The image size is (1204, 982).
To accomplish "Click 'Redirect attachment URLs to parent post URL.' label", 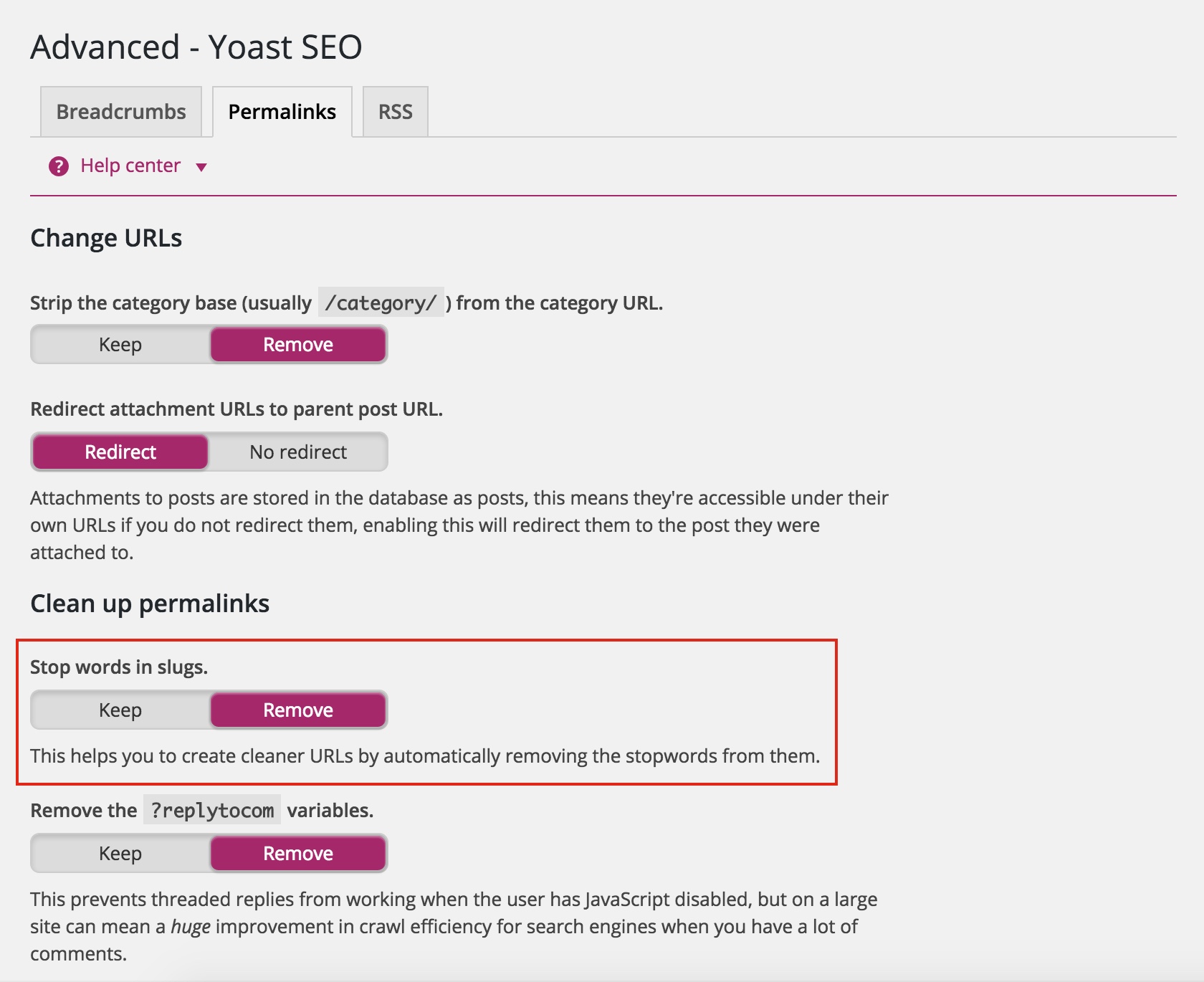I will 236,409.
